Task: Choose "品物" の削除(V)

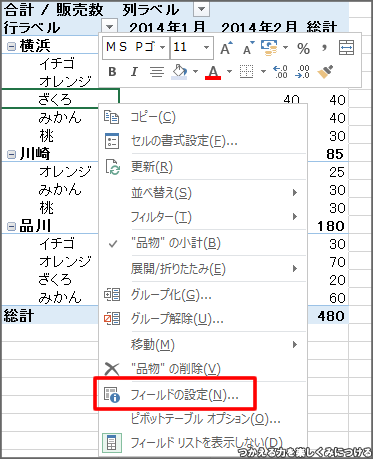Action: click(x=203, y=369)
